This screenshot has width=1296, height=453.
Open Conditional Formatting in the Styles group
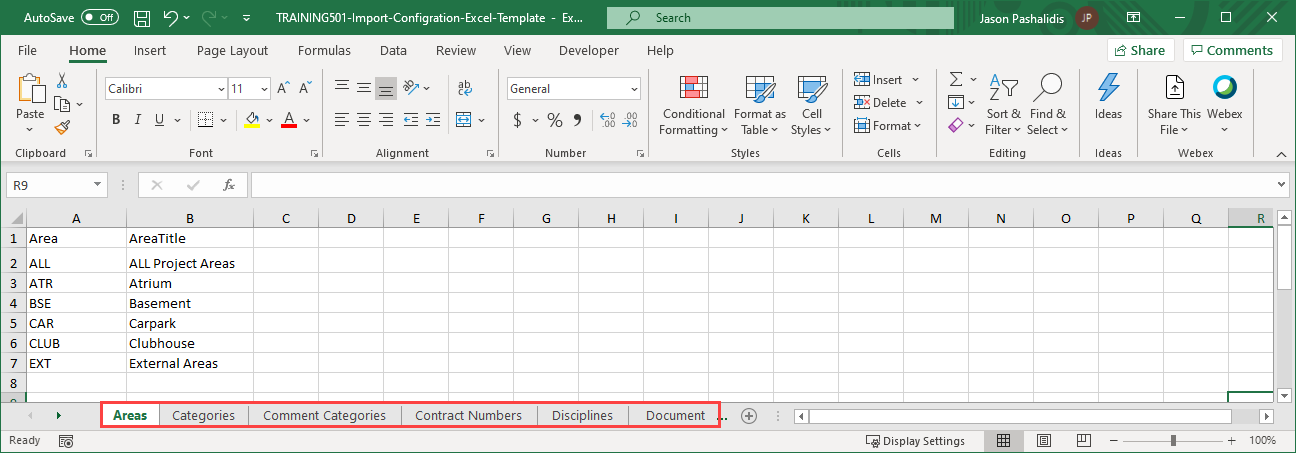pyautogui.click(x=693, y=106)
